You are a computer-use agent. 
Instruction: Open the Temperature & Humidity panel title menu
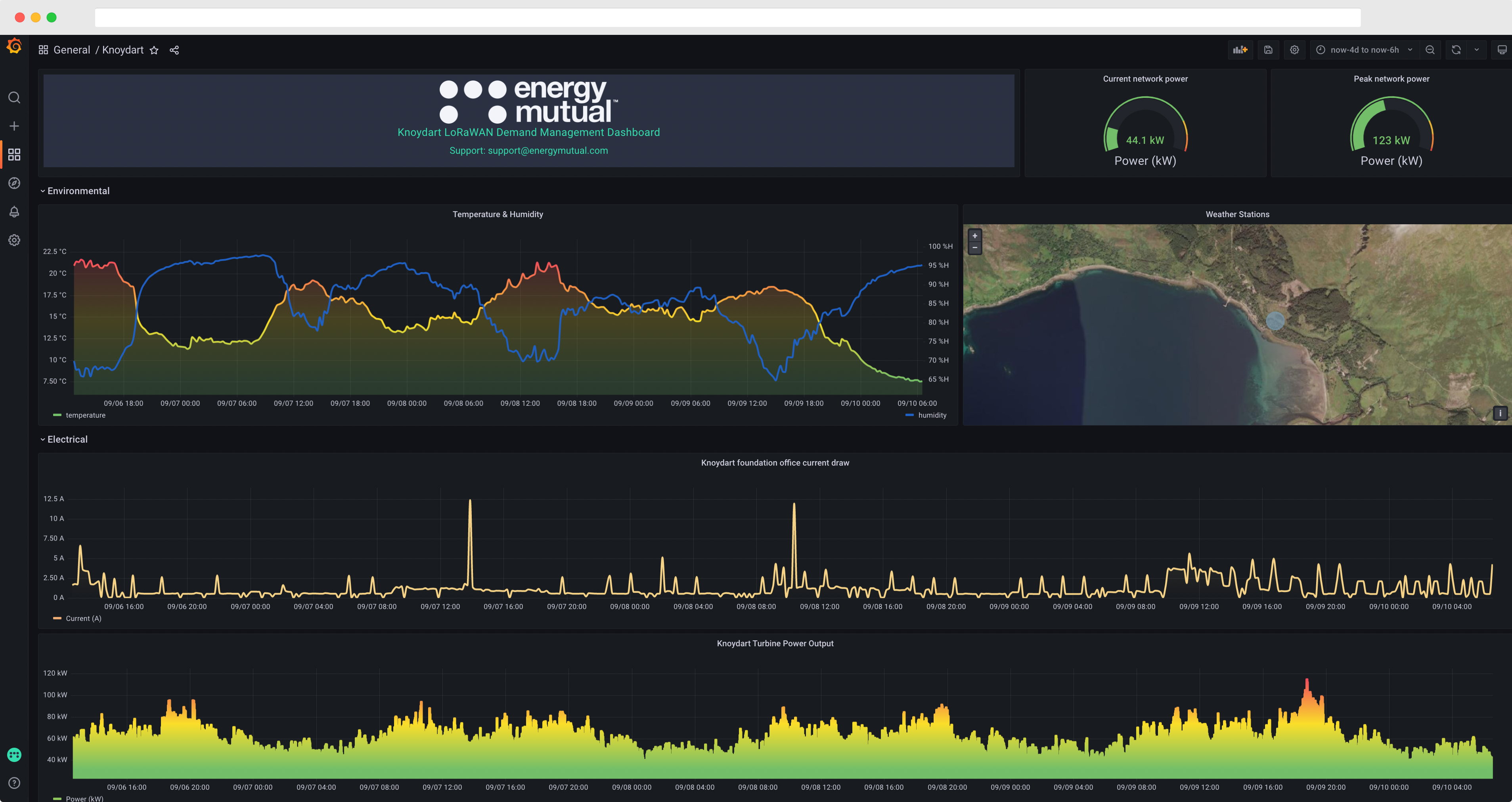tap(498, 215)
